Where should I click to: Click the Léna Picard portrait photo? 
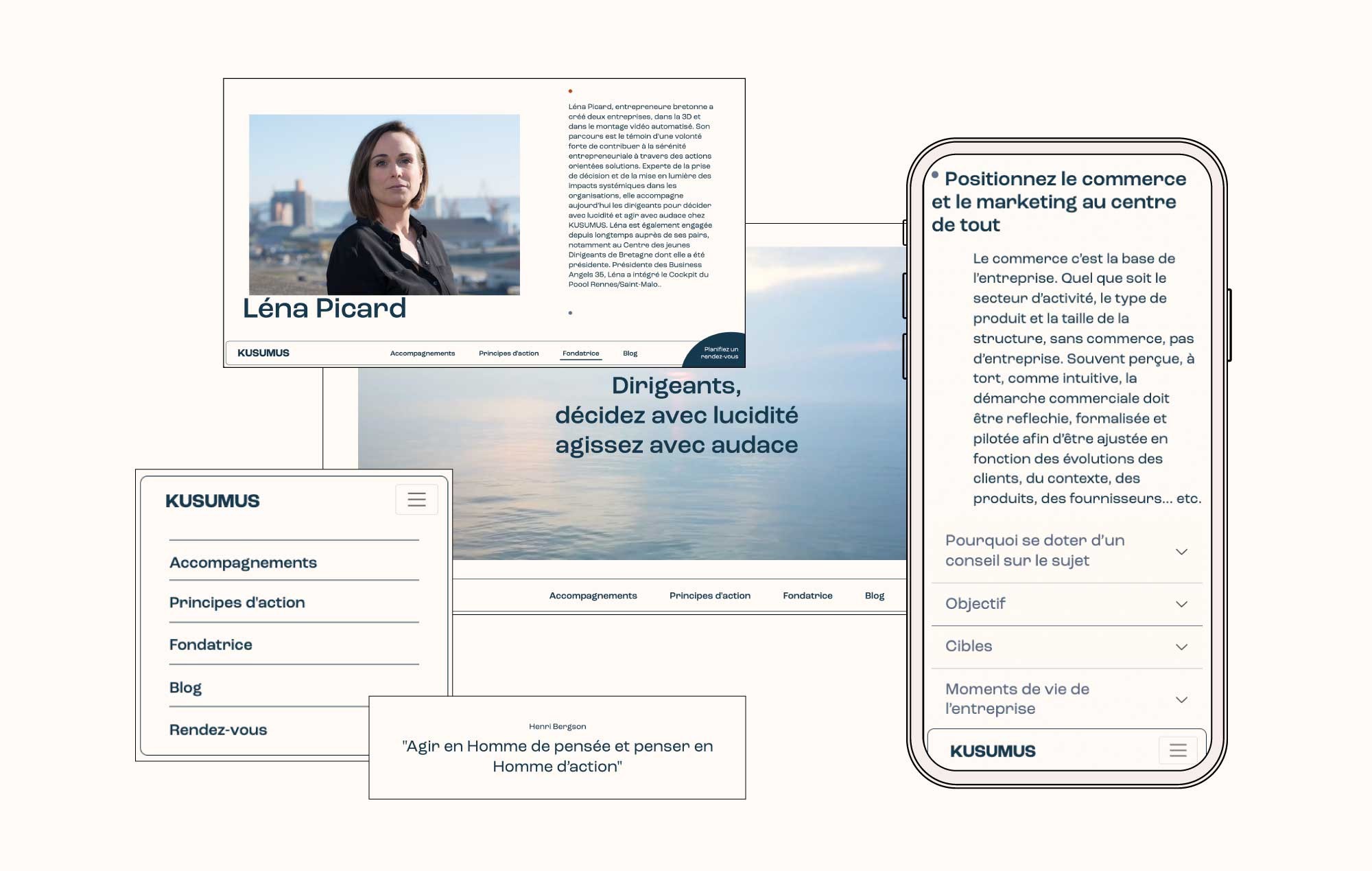click(x=384, y=205)
